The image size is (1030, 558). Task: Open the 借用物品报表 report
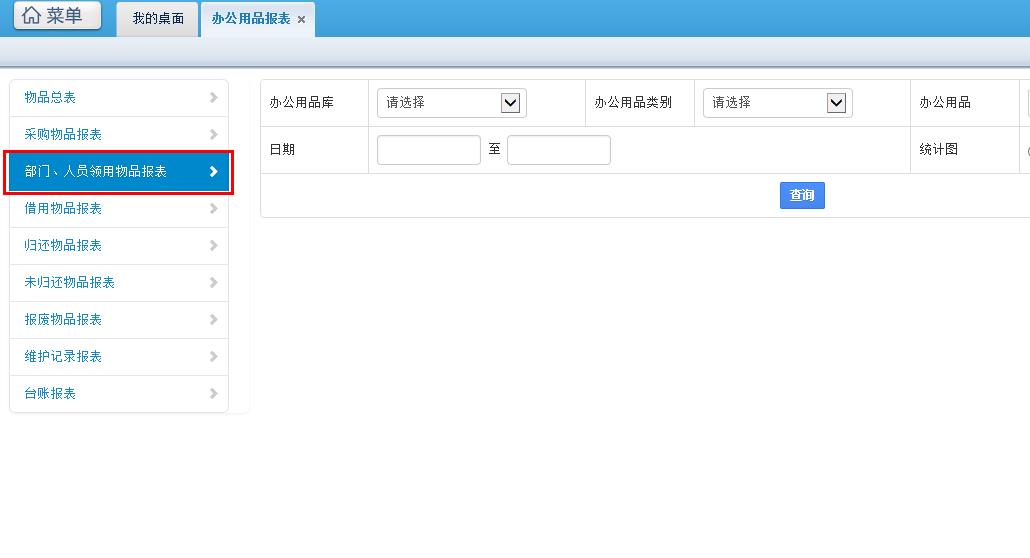pyautogui.click(x=63, y=208)
